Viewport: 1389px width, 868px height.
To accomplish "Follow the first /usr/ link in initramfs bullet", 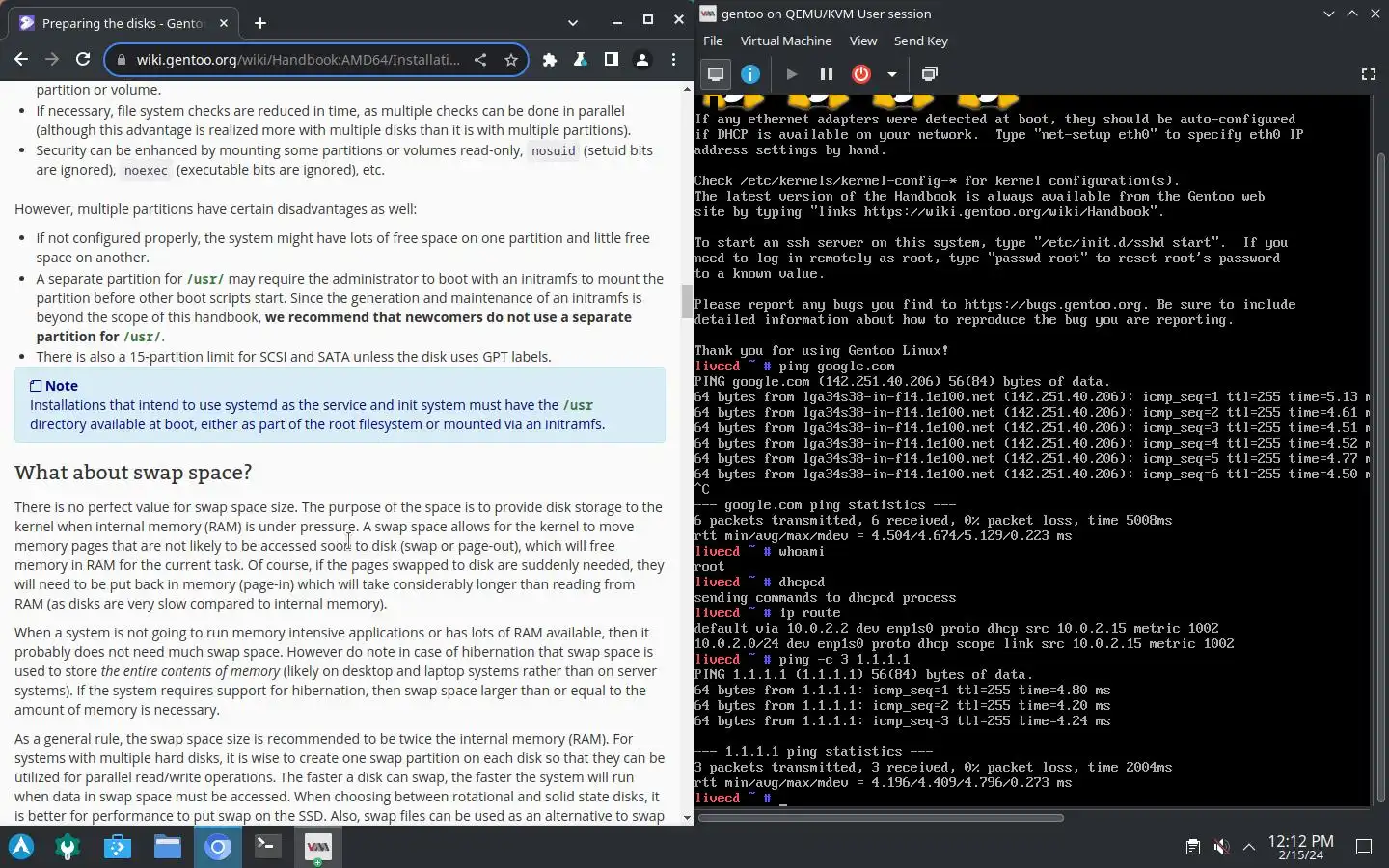I will [204, 279].
